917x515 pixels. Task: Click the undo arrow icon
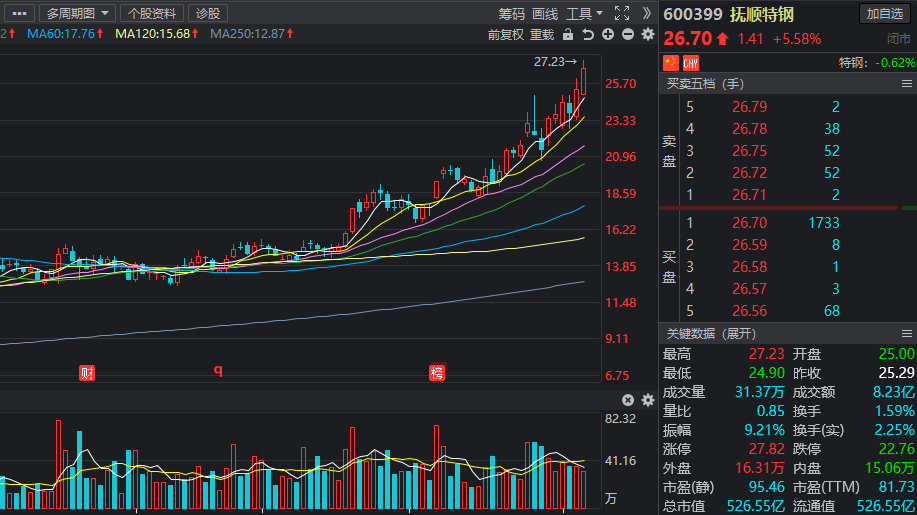[x=588, y=34]
